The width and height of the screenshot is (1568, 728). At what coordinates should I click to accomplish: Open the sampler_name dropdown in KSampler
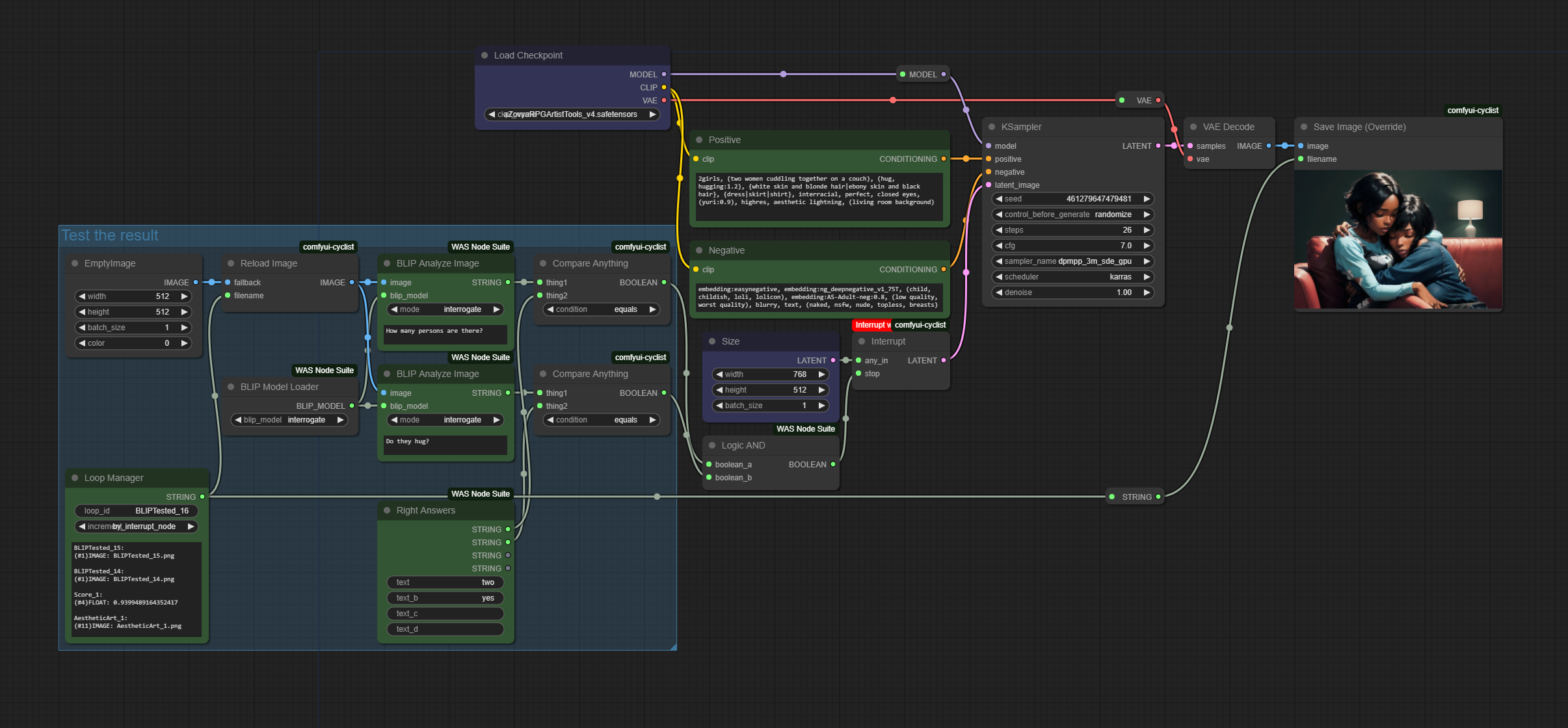pos(1073,261)
